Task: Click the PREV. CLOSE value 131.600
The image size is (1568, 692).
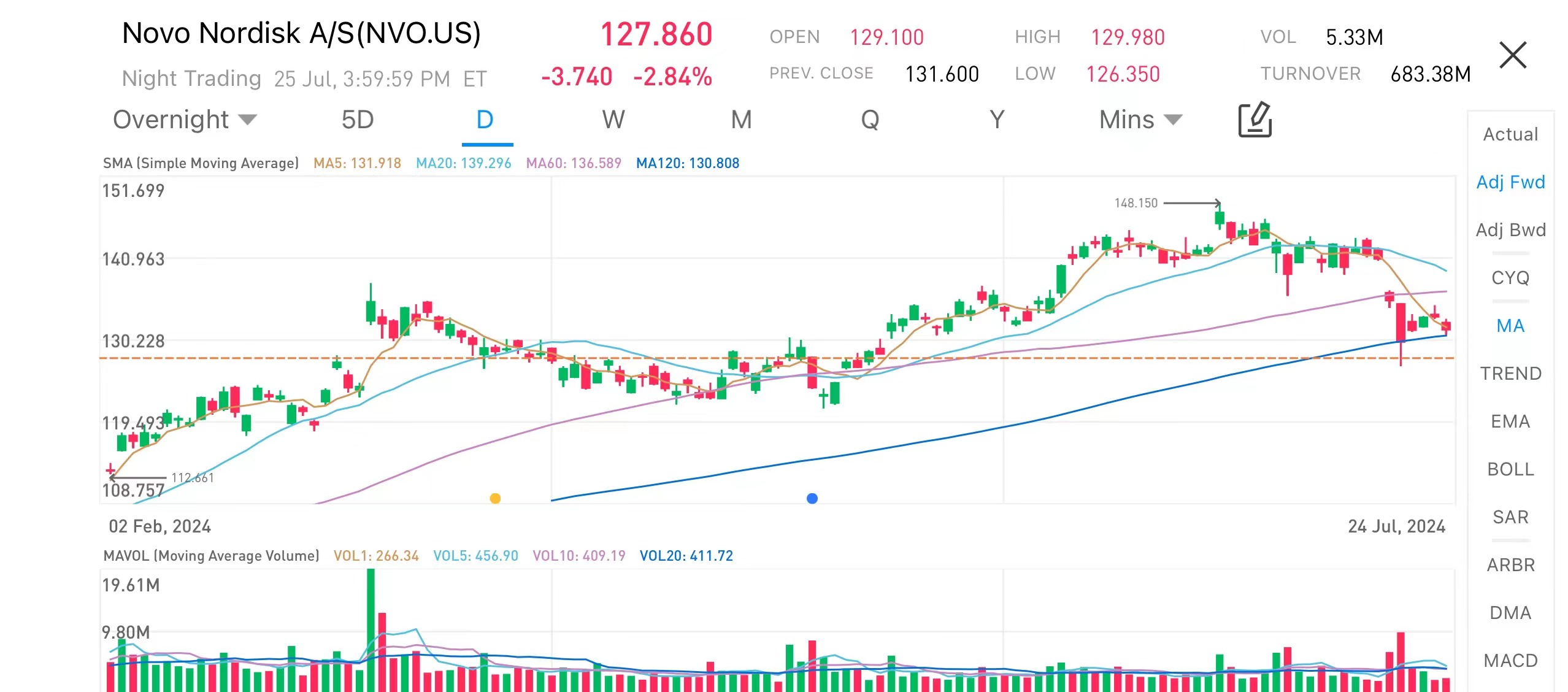Action: 942,74
